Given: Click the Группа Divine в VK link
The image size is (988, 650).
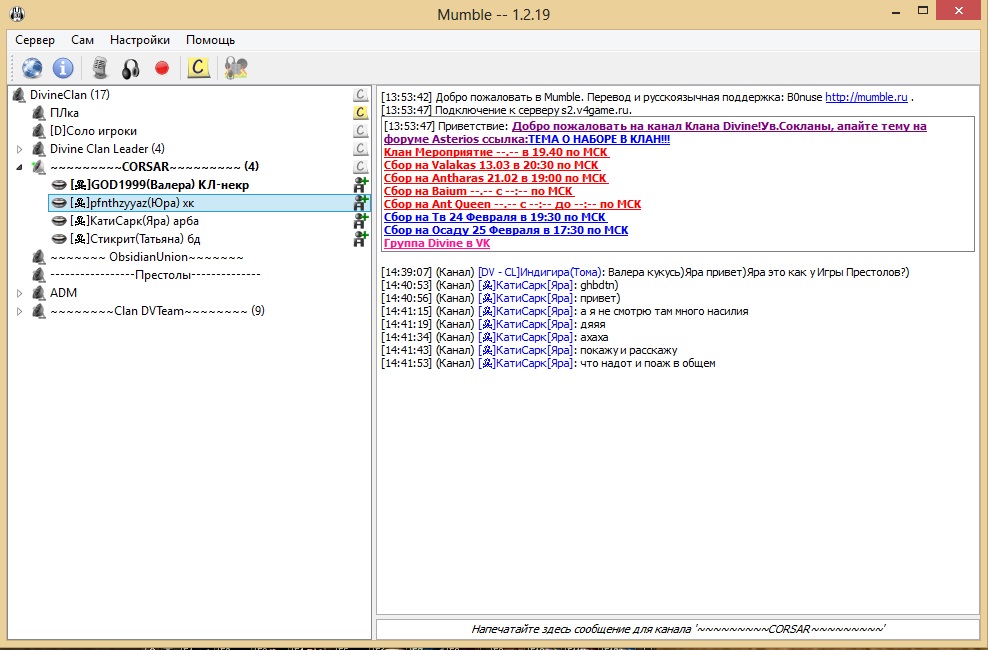Looking at the screenshot, I should 437,243.
